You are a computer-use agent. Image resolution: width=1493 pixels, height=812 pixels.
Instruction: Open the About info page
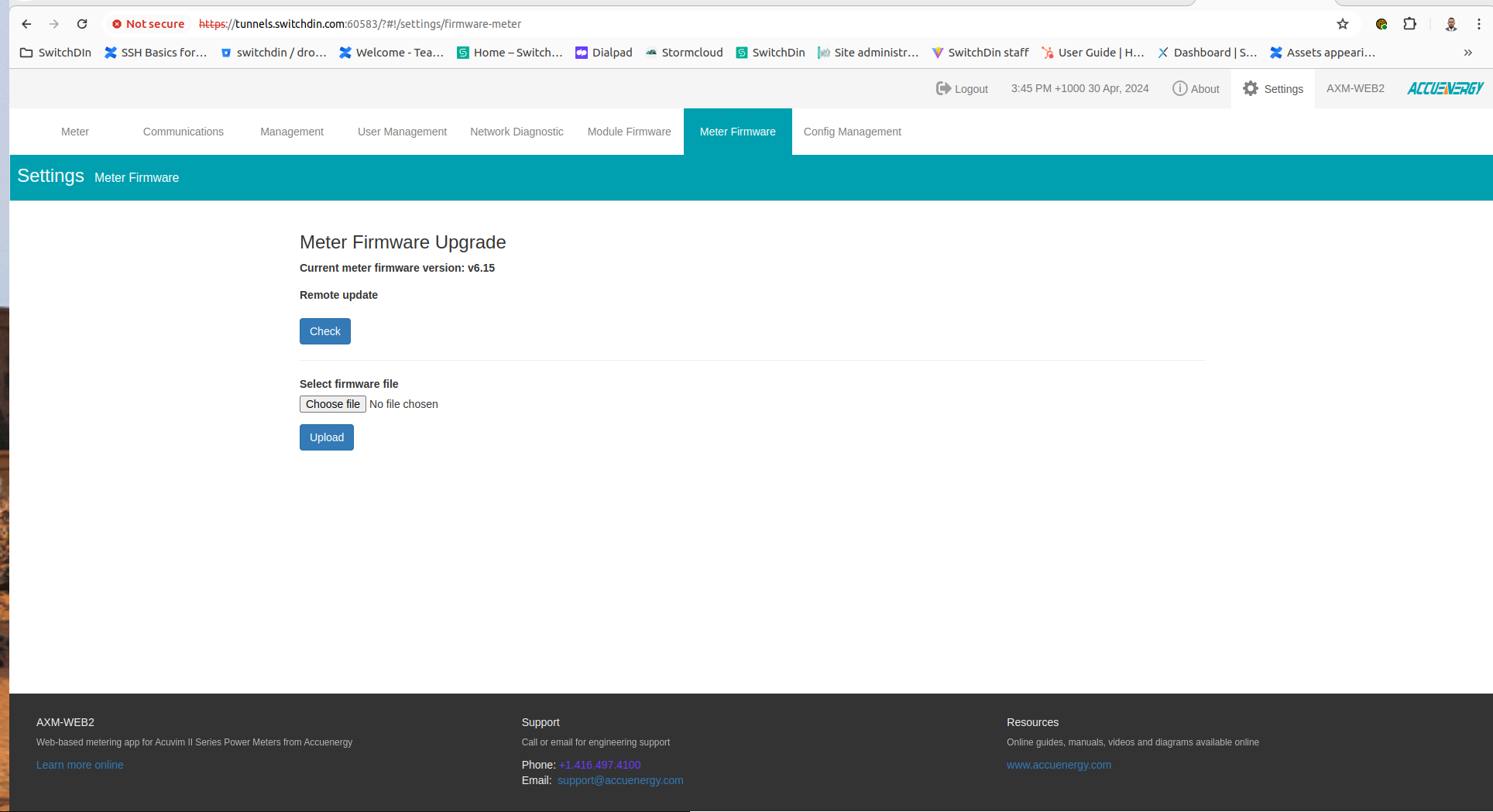tap(1196, 88)
